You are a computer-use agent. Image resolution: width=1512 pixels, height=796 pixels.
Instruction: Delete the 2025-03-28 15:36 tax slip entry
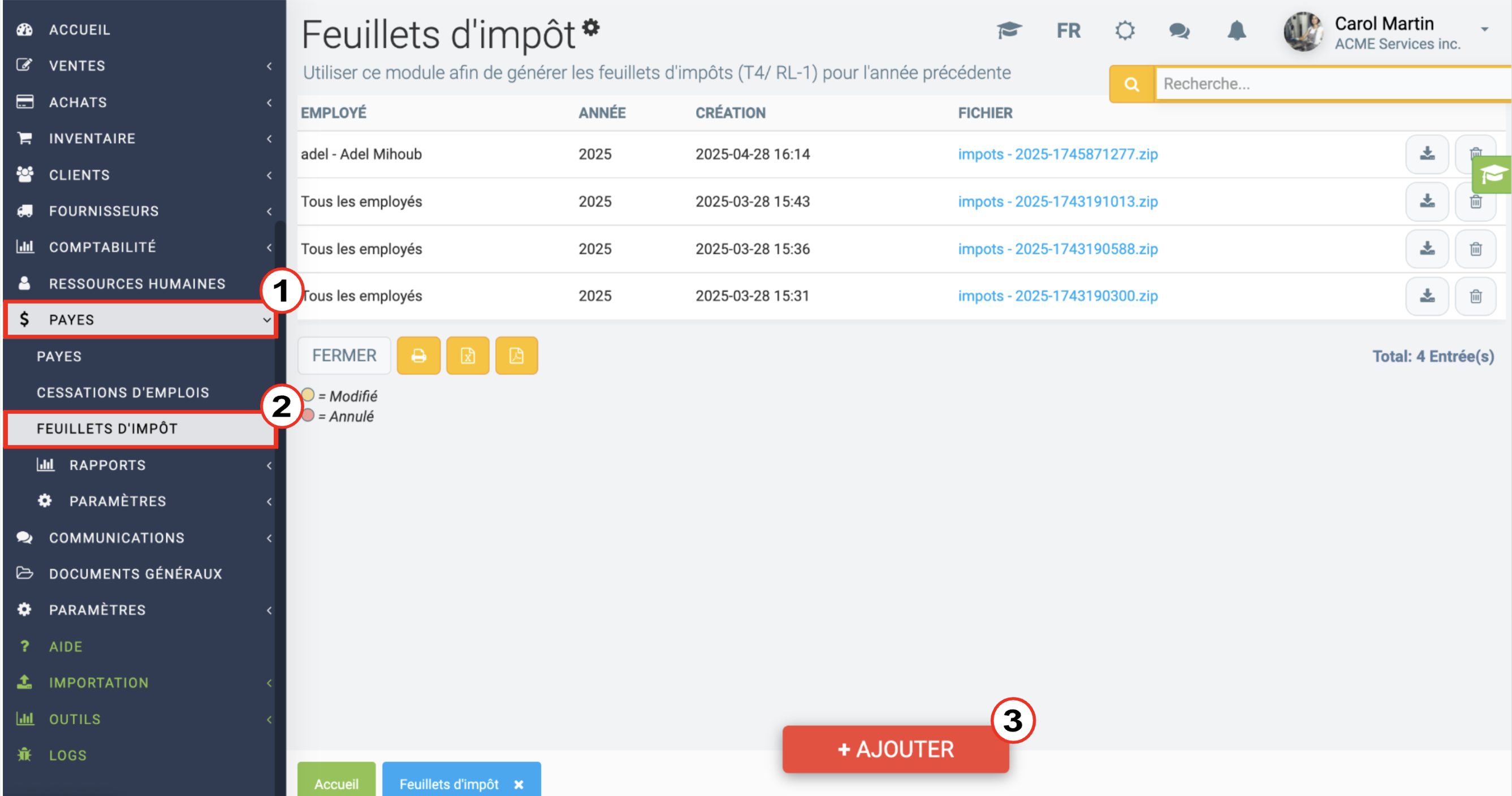[x=1476, y=249]
